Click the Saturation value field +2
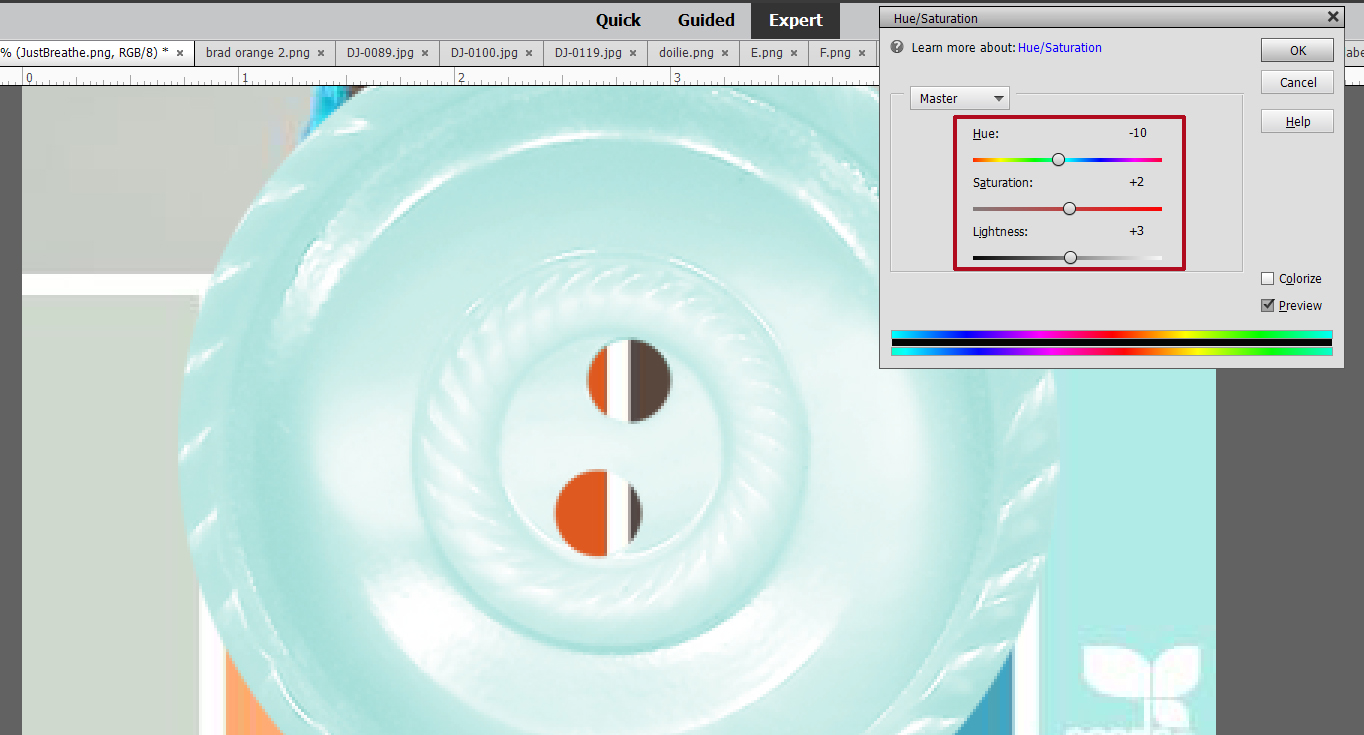 pos(1137,182)
